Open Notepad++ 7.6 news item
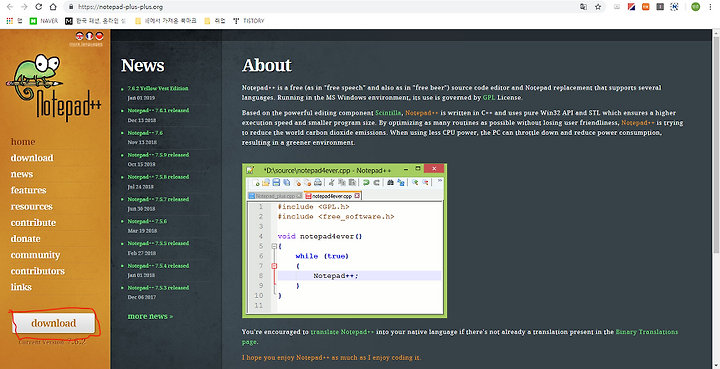Screen dimensions: 720x369 [145, 133]
